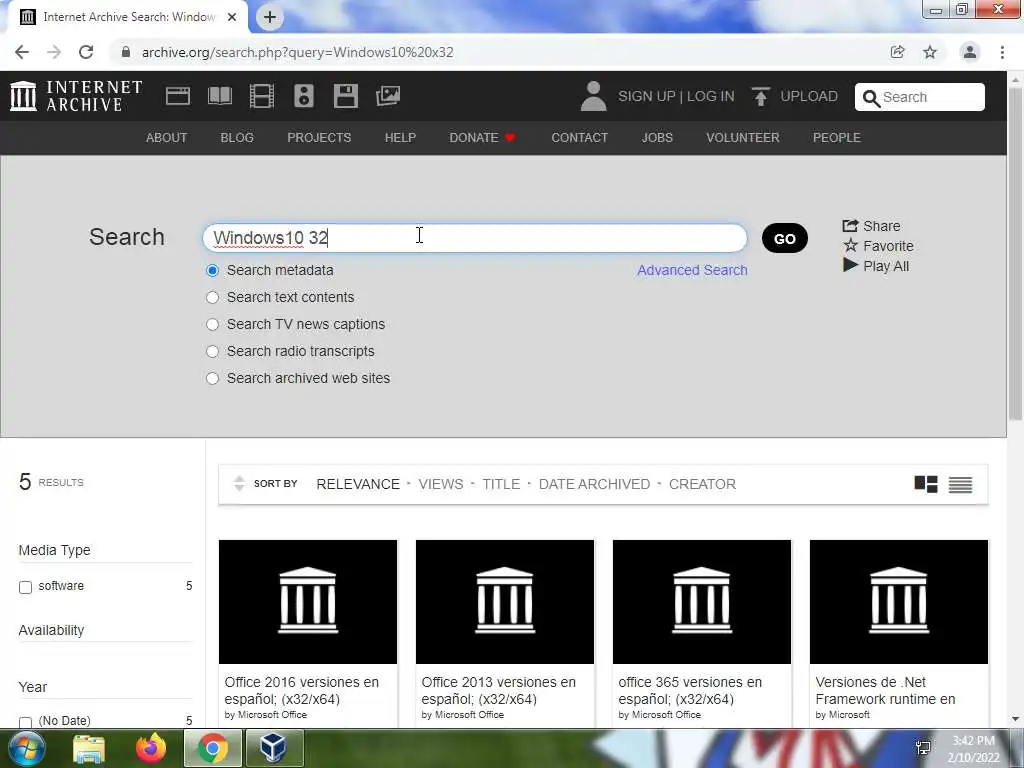Click main search field with Windows10 32
This screenshot has width=1024, height=768.
click(475, 238)
